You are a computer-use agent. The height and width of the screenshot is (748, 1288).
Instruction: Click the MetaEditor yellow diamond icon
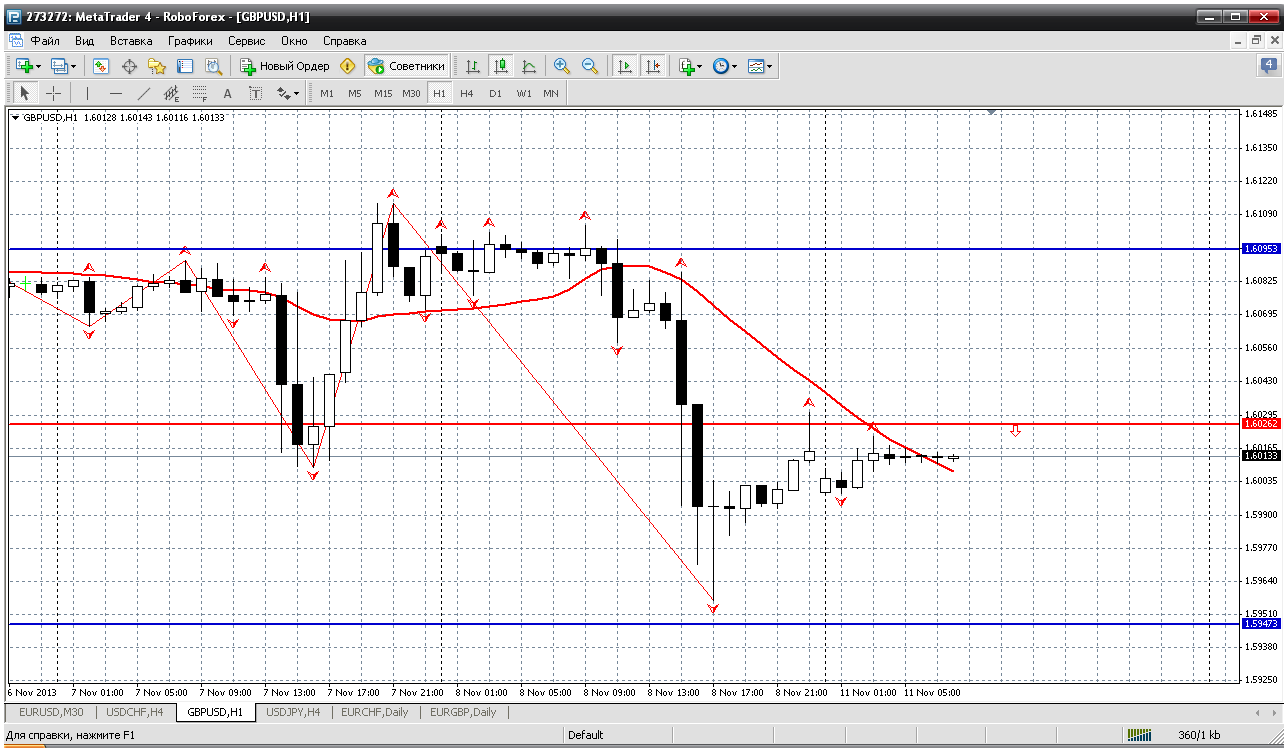(x=347, y=66)
